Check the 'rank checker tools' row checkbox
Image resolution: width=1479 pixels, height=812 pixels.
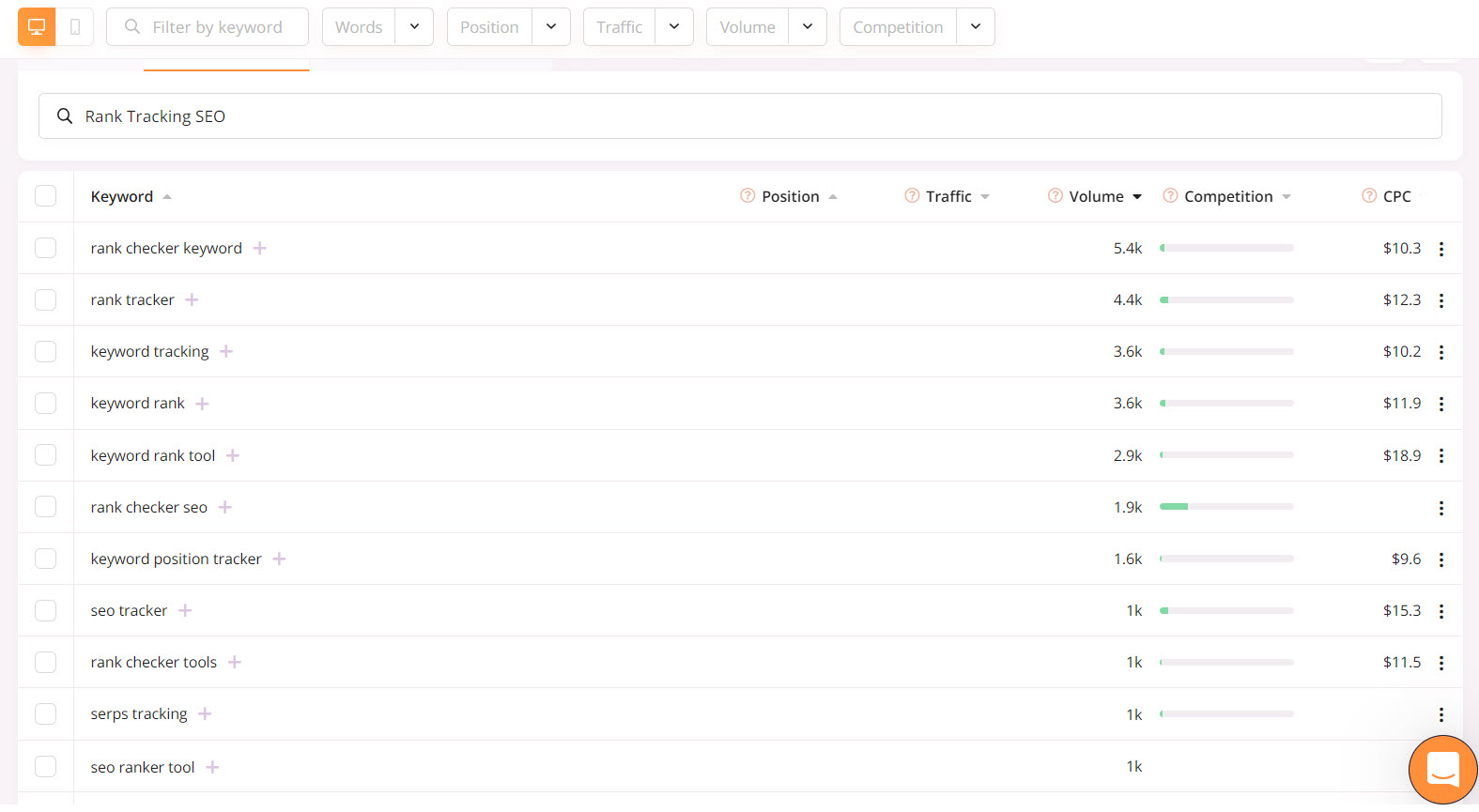tap(45, 662)
